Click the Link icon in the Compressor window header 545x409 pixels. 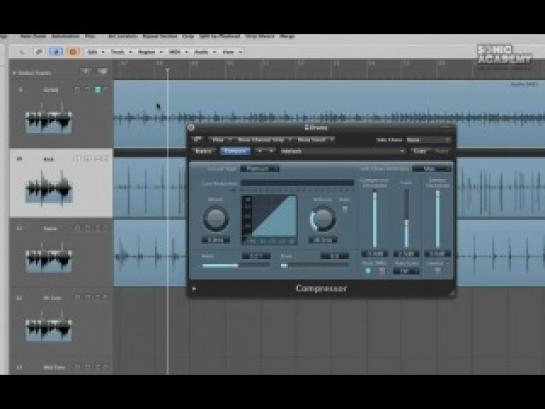pos(198,139)
